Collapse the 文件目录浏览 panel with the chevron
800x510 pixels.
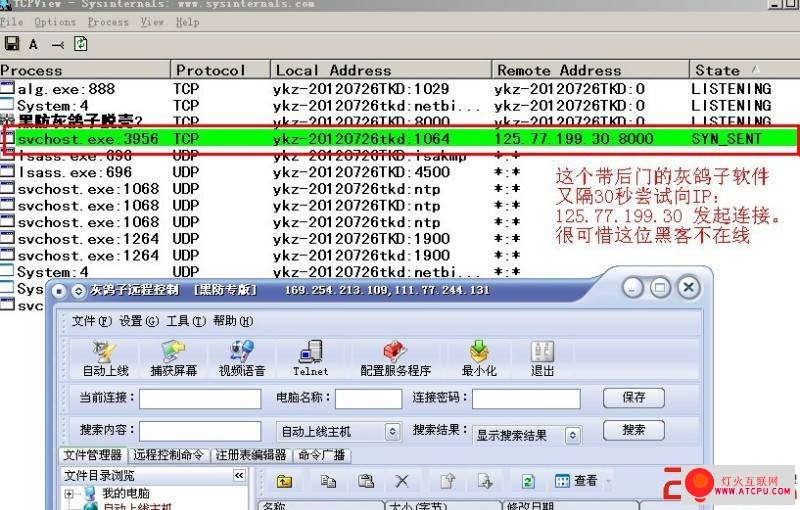pos(239,475)
